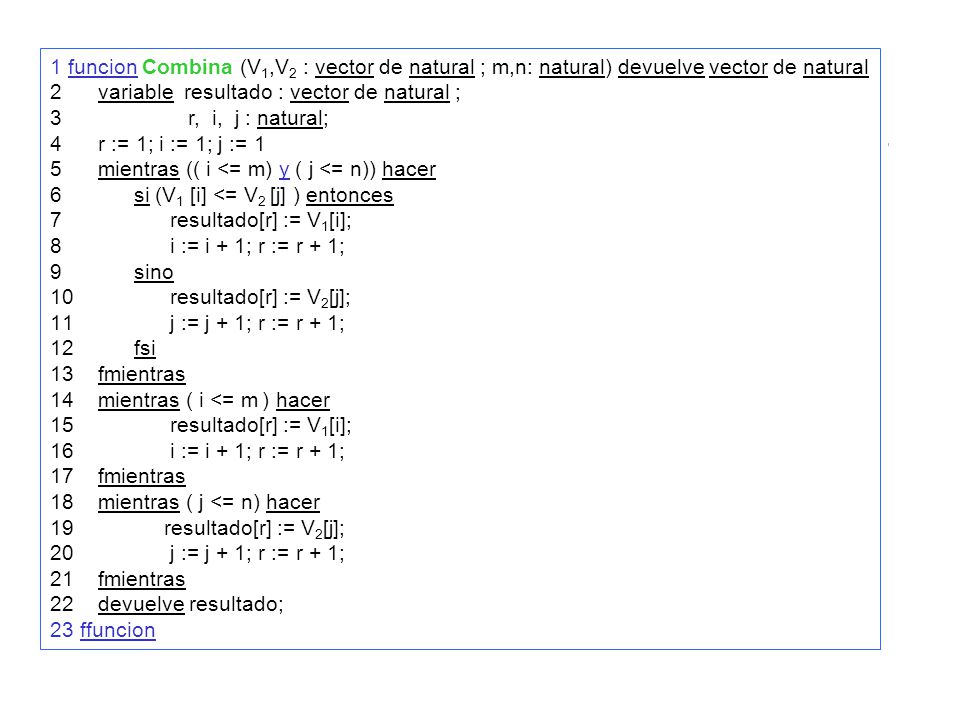Image resolution: width=960 pixels, height=720 pixels.
Task: Click 'fmientras' on line 21
Action: click(141, 579)
